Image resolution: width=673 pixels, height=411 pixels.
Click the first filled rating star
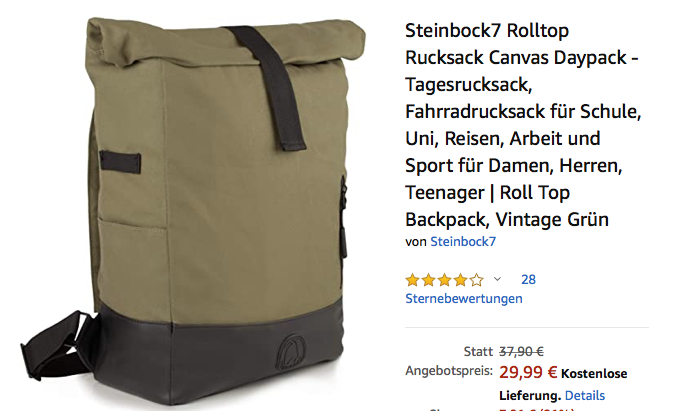tap(412, 280)
